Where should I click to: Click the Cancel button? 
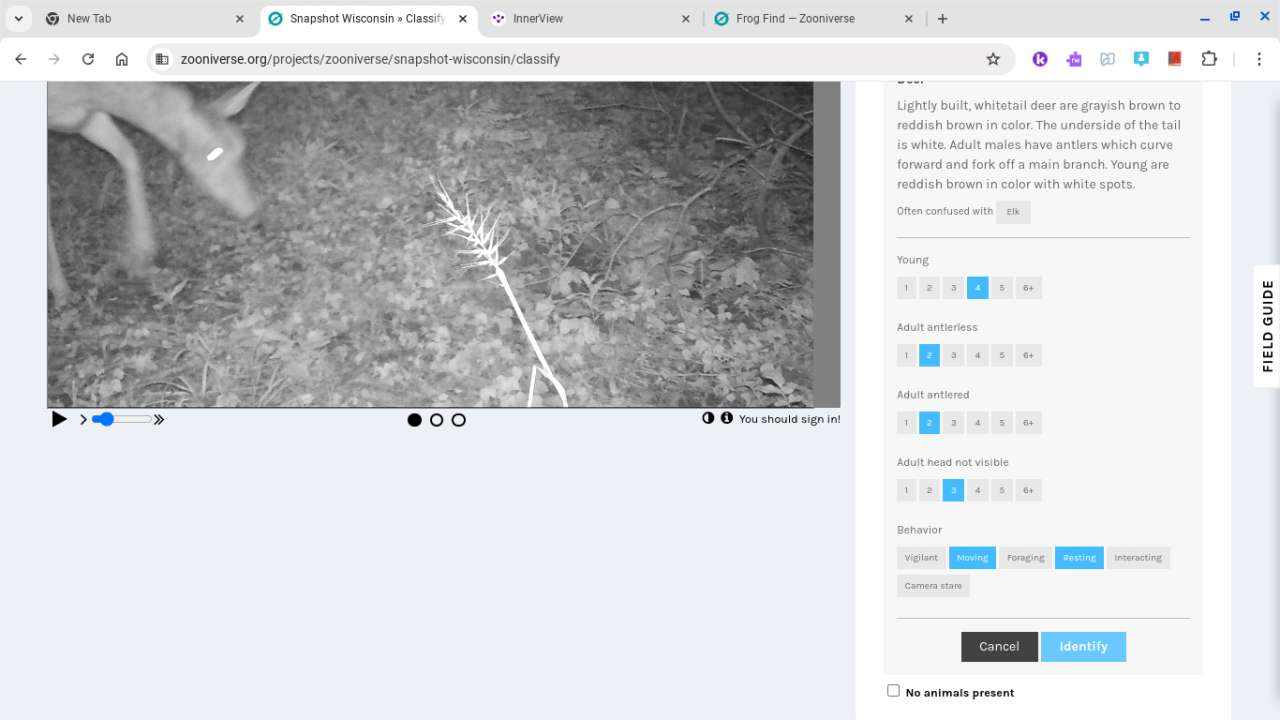[999, 647]
